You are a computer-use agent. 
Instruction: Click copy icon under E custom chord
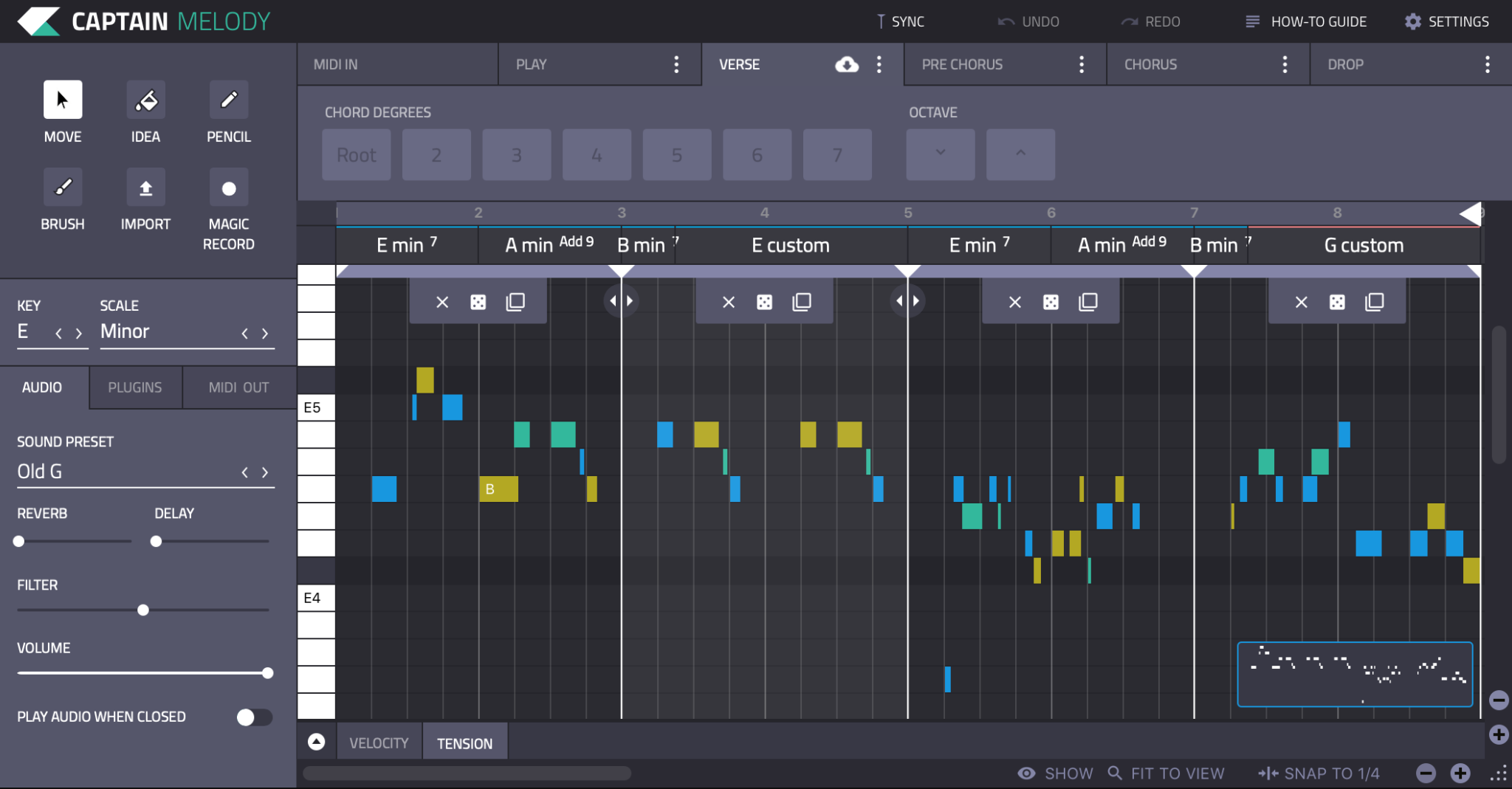pos(802,302)
